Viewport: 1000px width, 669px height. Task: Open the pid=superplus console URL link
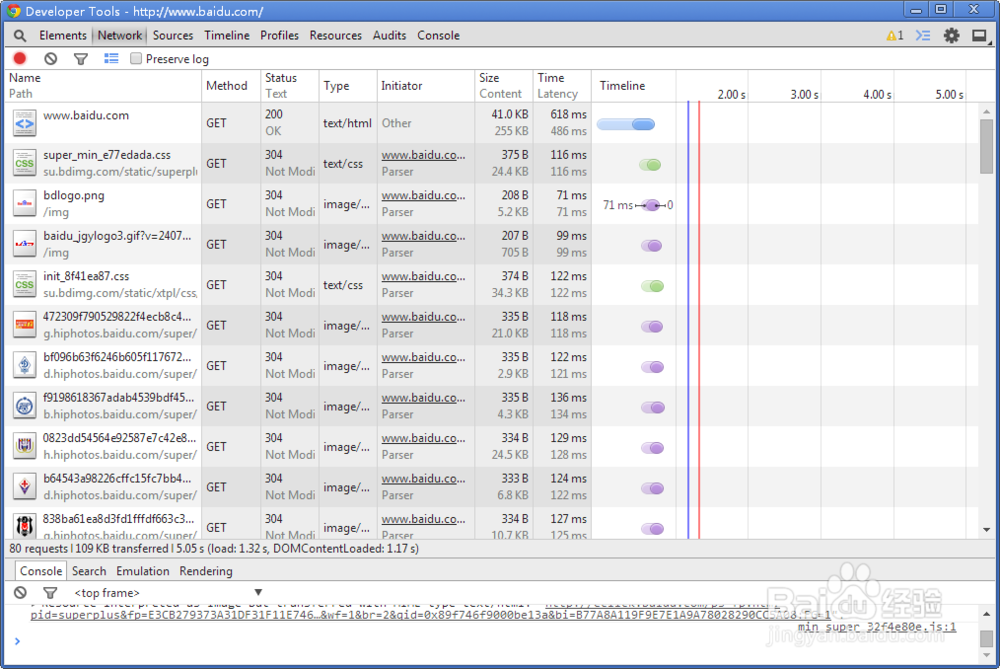430,615
